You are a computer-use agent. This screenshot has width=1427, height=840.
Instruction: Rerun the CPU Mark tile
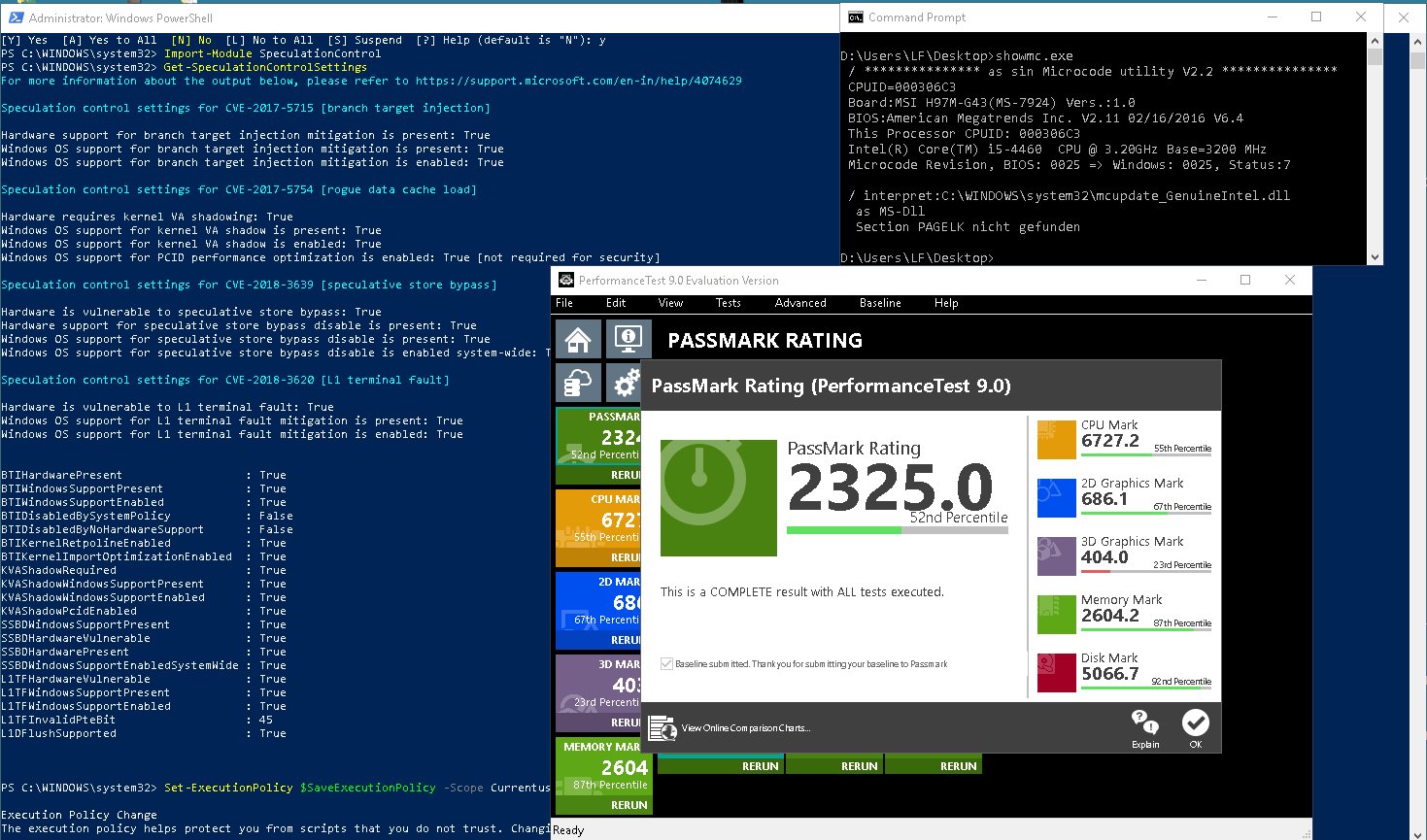coord(626,557)
